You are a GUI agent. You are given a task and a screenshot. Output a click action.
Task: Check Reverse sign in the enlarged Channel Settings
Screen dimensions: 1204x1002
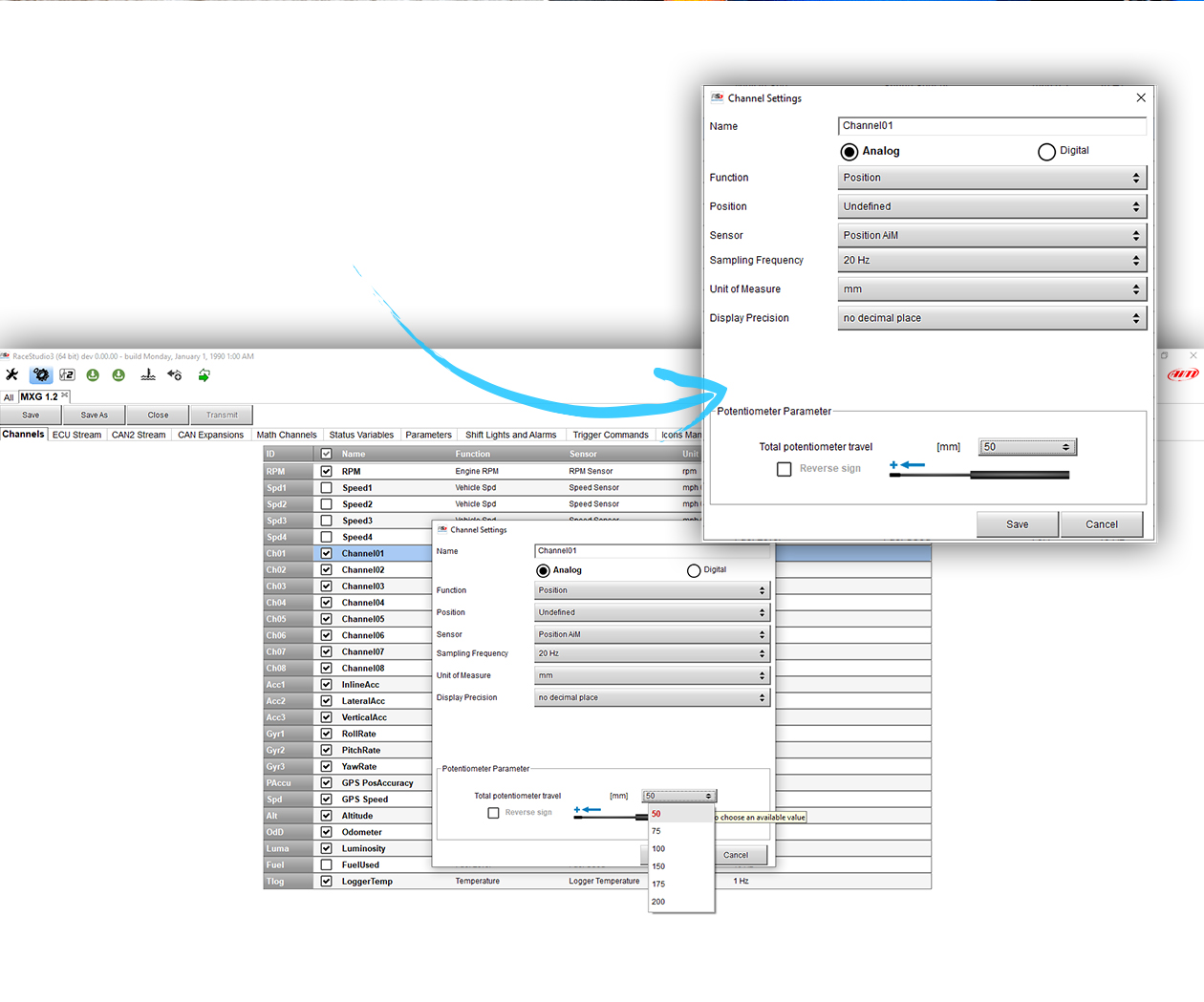click(x=784, y=469)
